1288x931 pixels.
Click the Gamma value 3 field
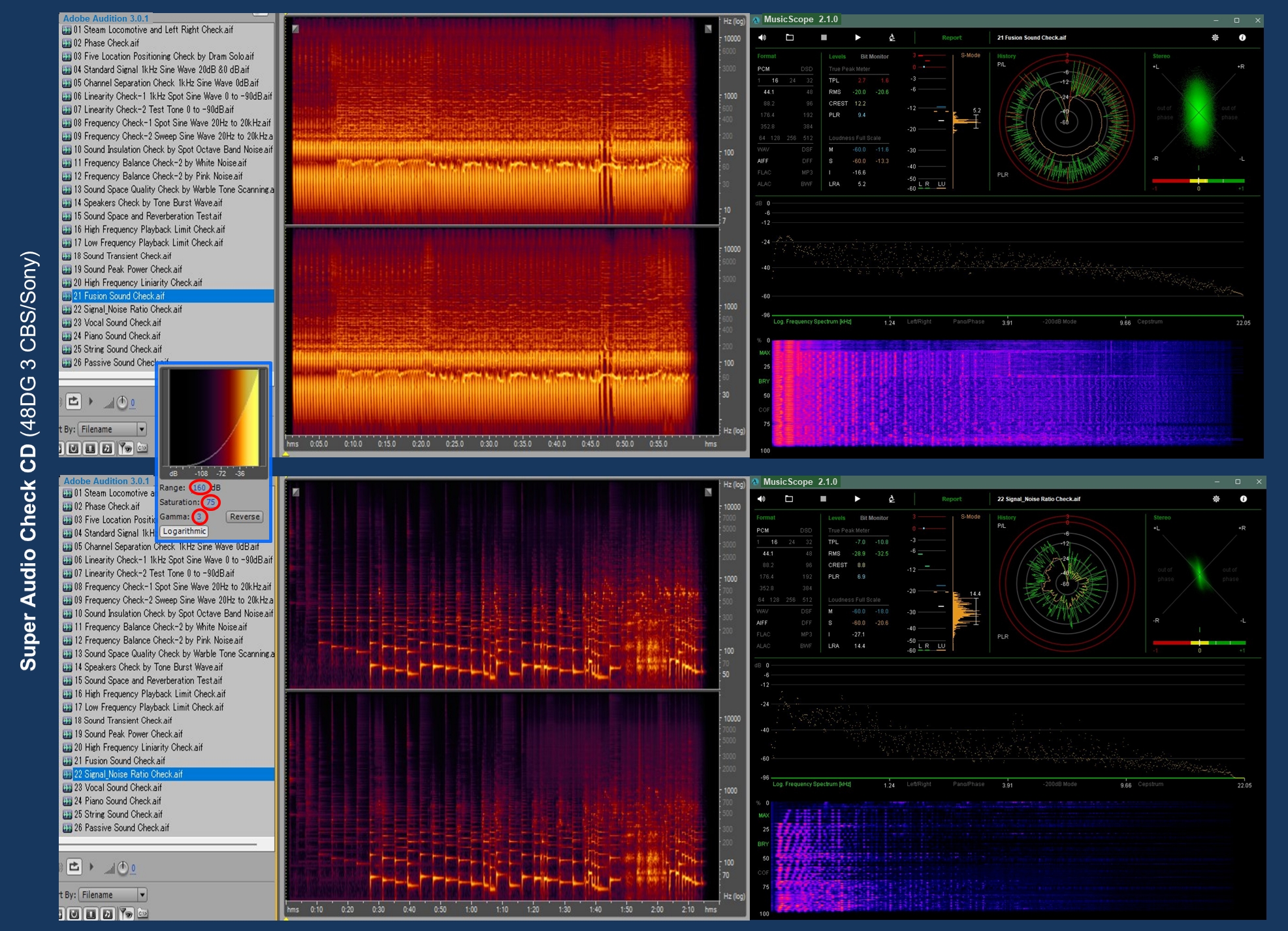[x=200, y=517]
